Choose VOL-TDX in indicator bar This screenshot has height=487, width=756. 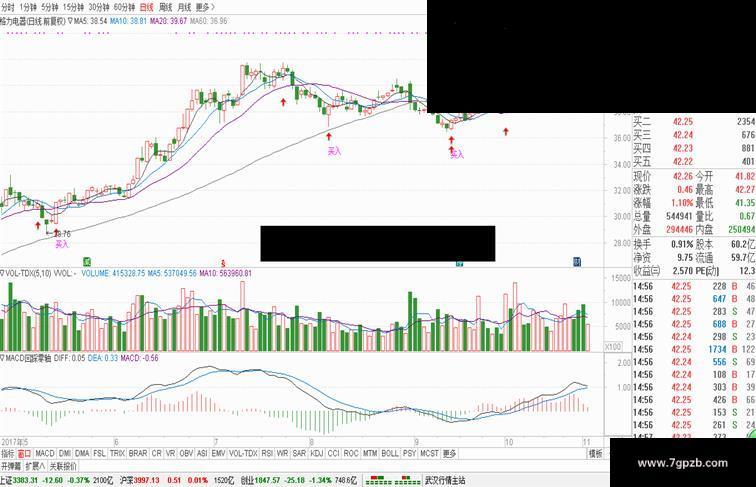pyautogui.click(x=243, y=454)
